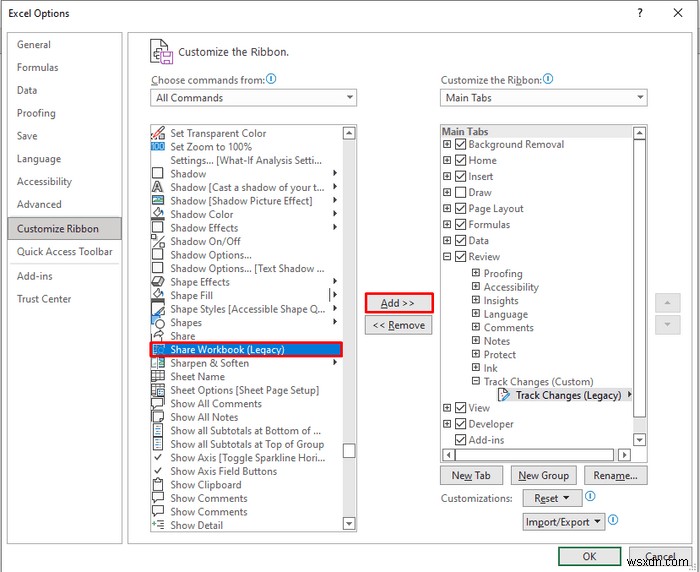
Task: Select Quick Access Toolbar category
Action: [x=65, y=251]
